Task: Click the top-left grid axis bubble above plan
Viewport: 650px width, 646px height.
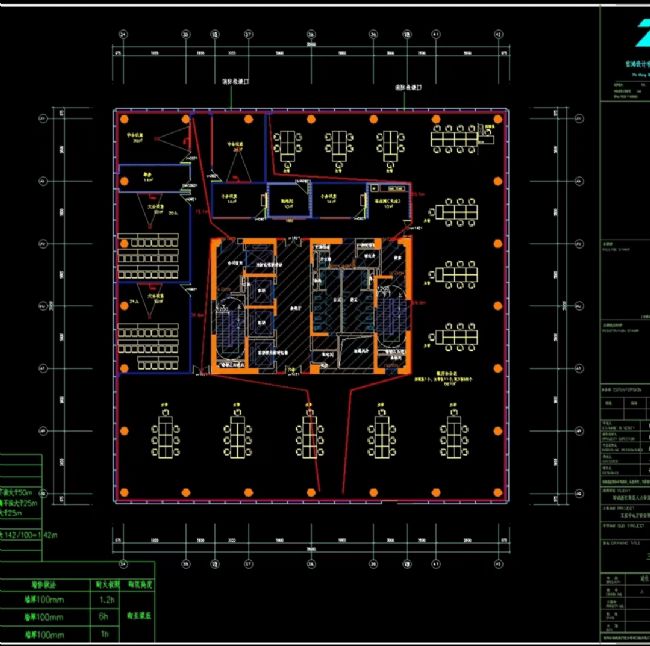Action: tap(118, 34)
